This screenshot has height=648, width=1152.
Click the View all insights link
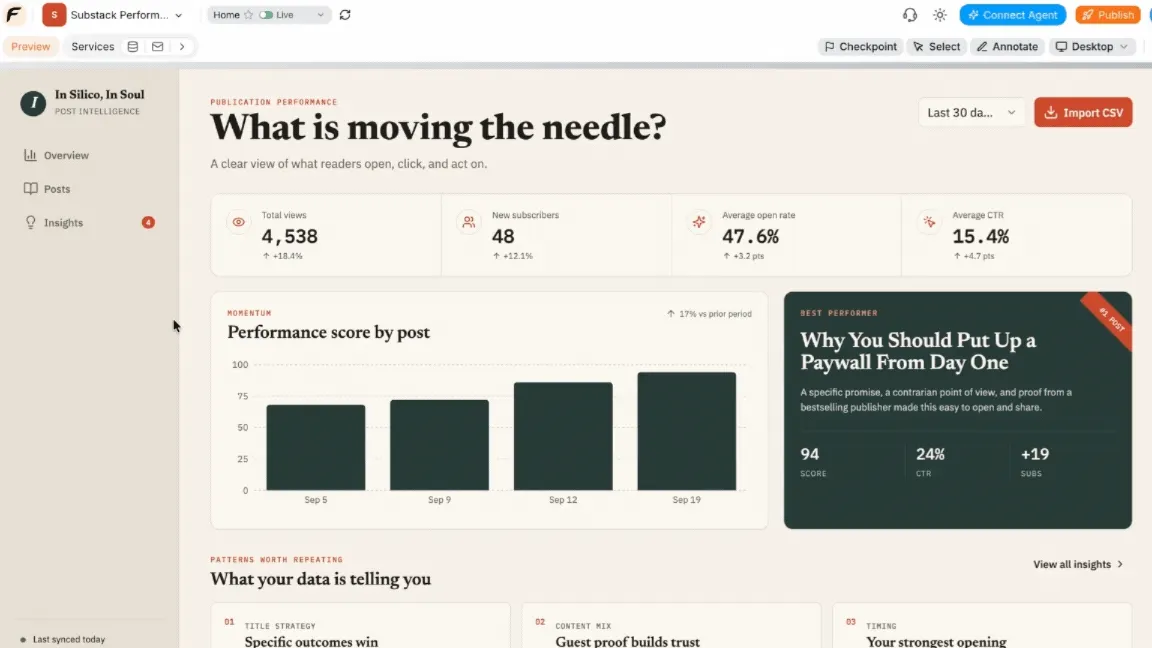tap(1078, 564)
